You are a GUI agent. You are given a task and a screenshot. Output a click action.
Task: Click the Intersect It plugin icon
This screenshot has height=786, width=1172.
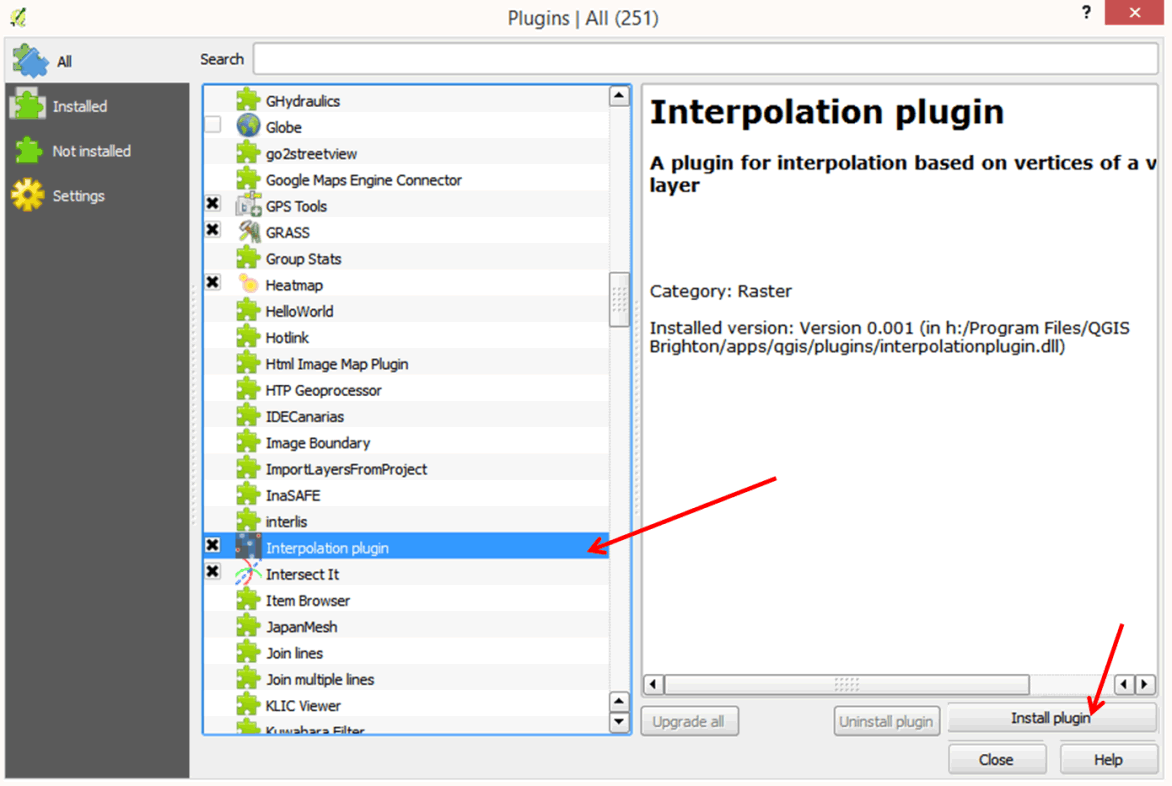247,574
